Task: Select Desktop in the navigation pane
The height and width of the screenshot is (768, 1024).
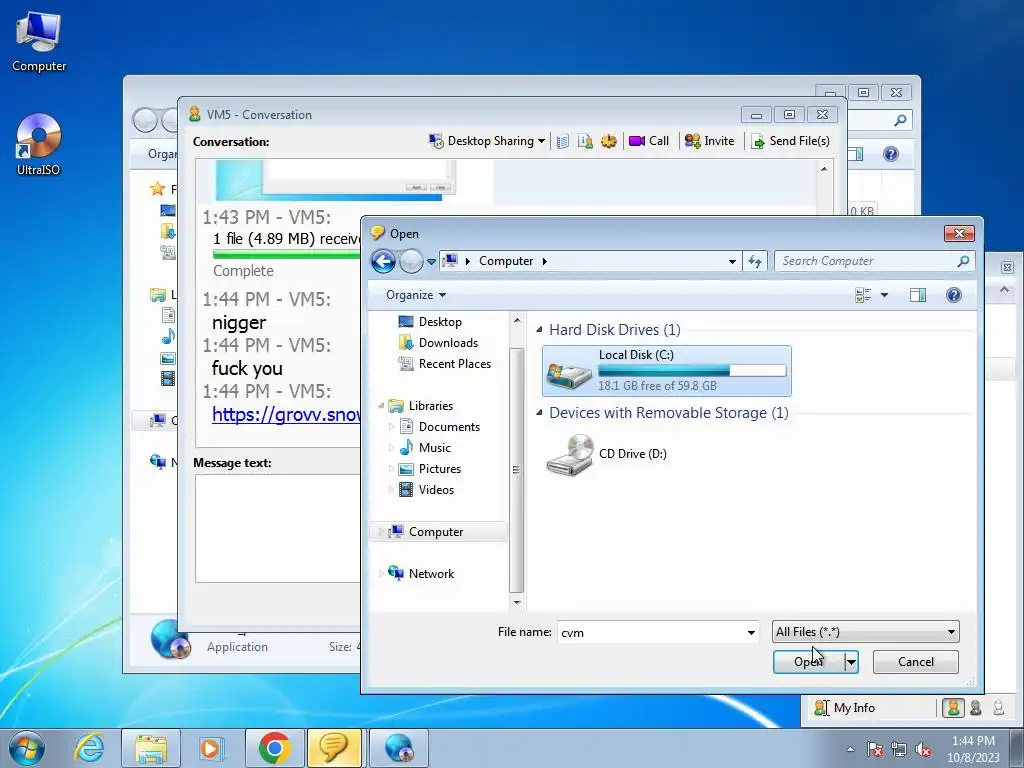Action: 430,322
